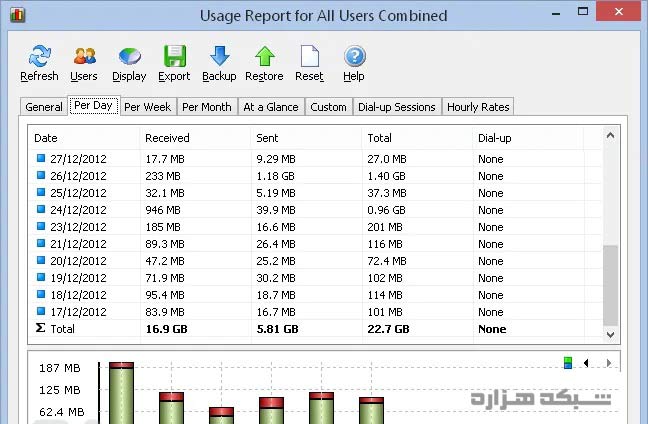Click the table scrollbar up arrow
648x424 pixels.
pos(610,135)
